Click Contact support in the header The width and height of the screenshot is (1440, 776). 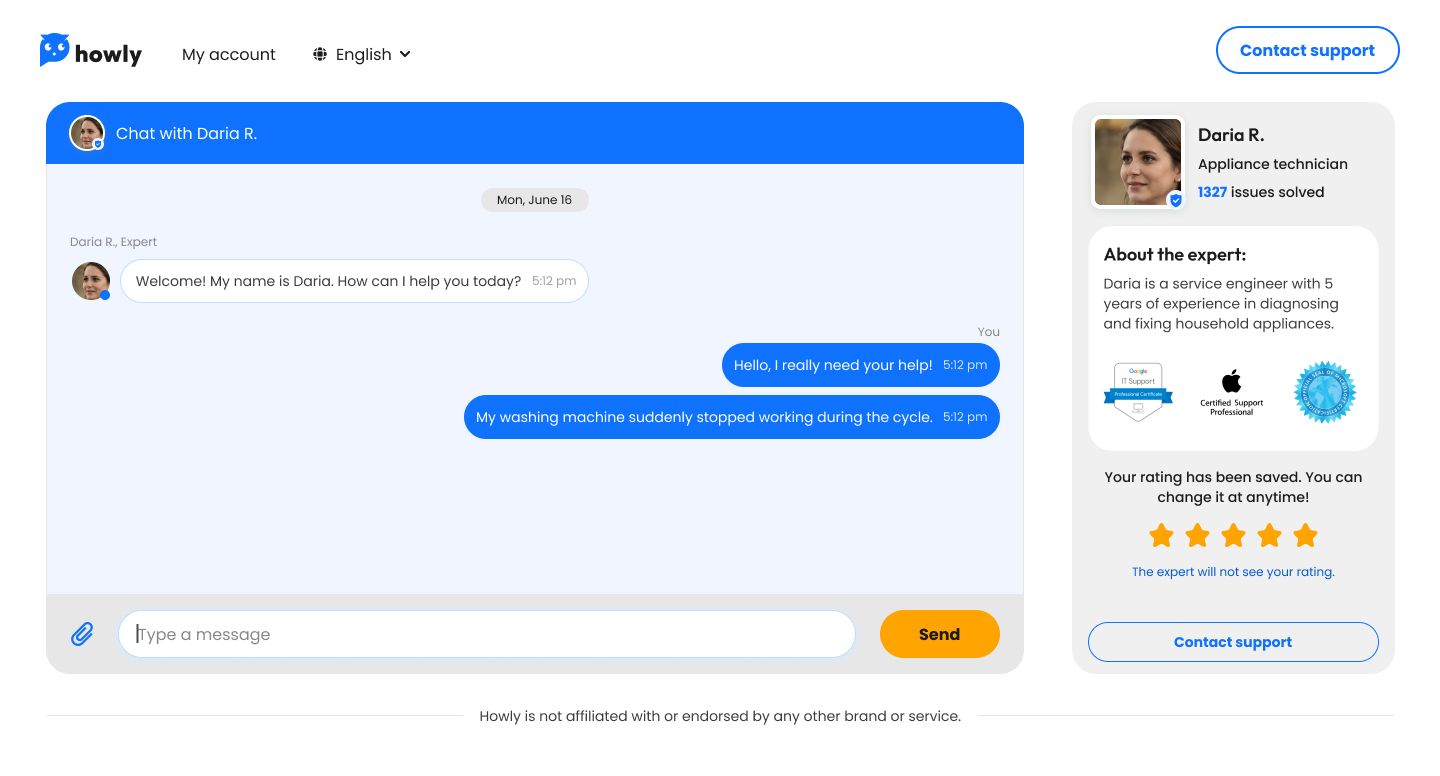click(x=1307, y=50)
